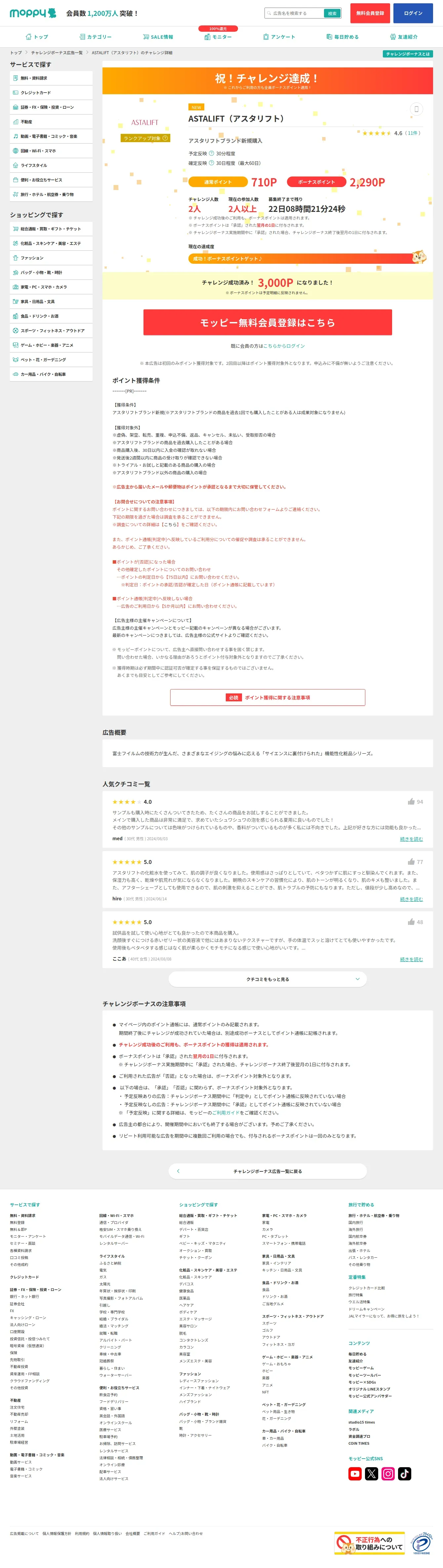Click the 広告名を検索する search field
The height and width of the screenshot is (1568, 443).
(x=294, y=14)
